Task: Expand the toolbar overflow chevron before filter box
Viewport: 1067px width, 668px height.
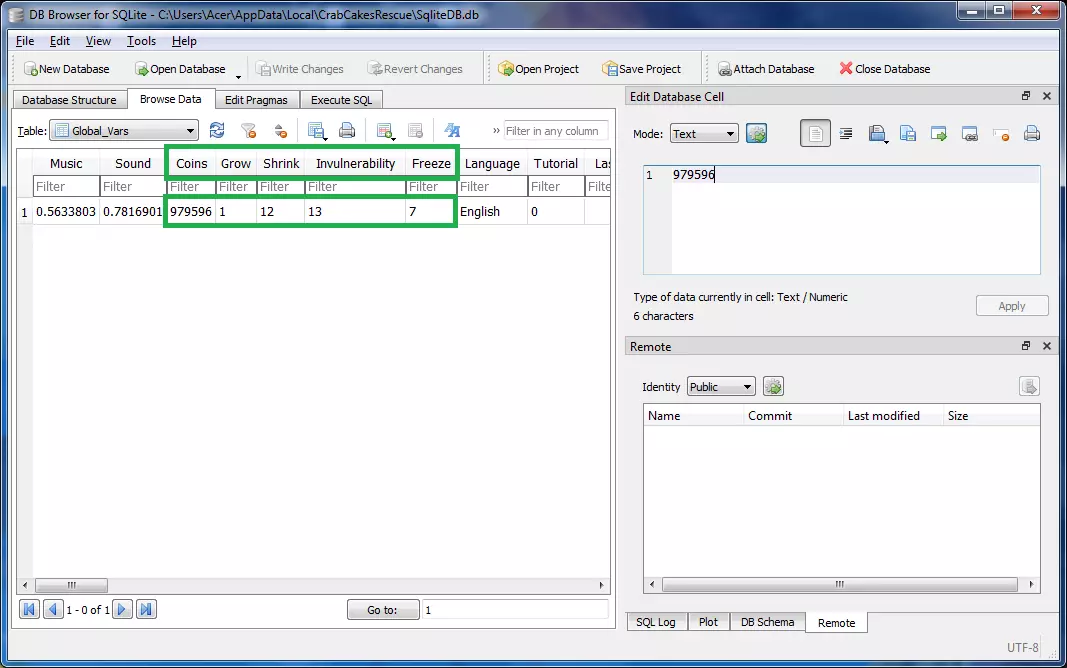Action: coord(496,131)
